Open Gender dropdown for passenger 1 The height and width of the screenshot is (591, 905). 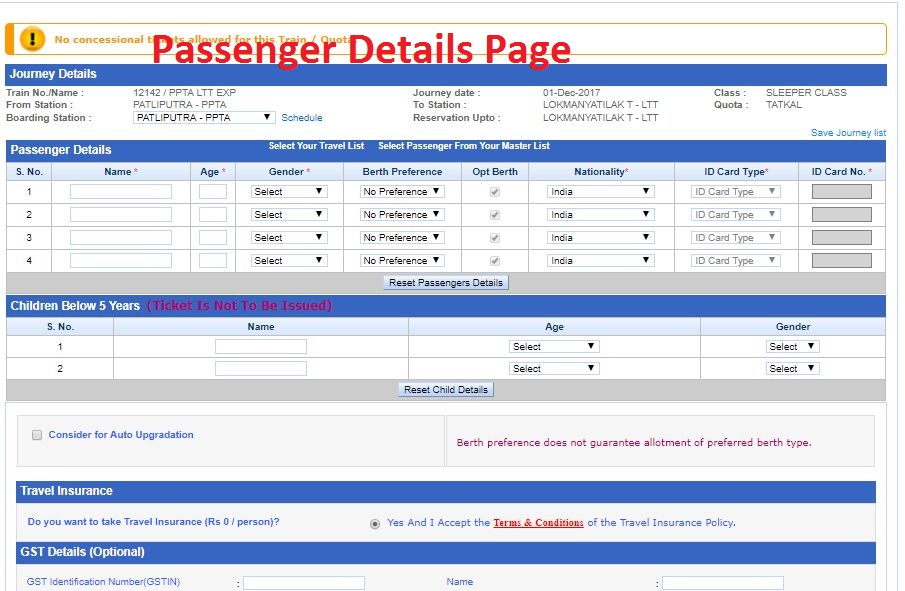[288, 192]
